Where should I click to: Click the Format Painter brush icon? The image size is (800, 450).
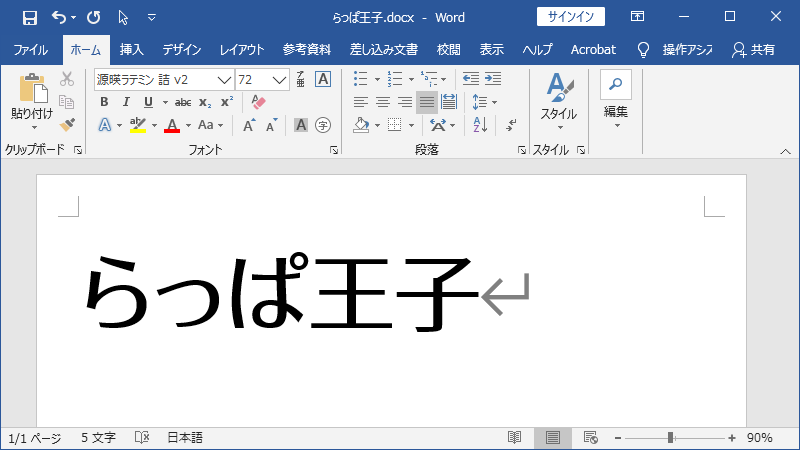click(x=67, y=125)
